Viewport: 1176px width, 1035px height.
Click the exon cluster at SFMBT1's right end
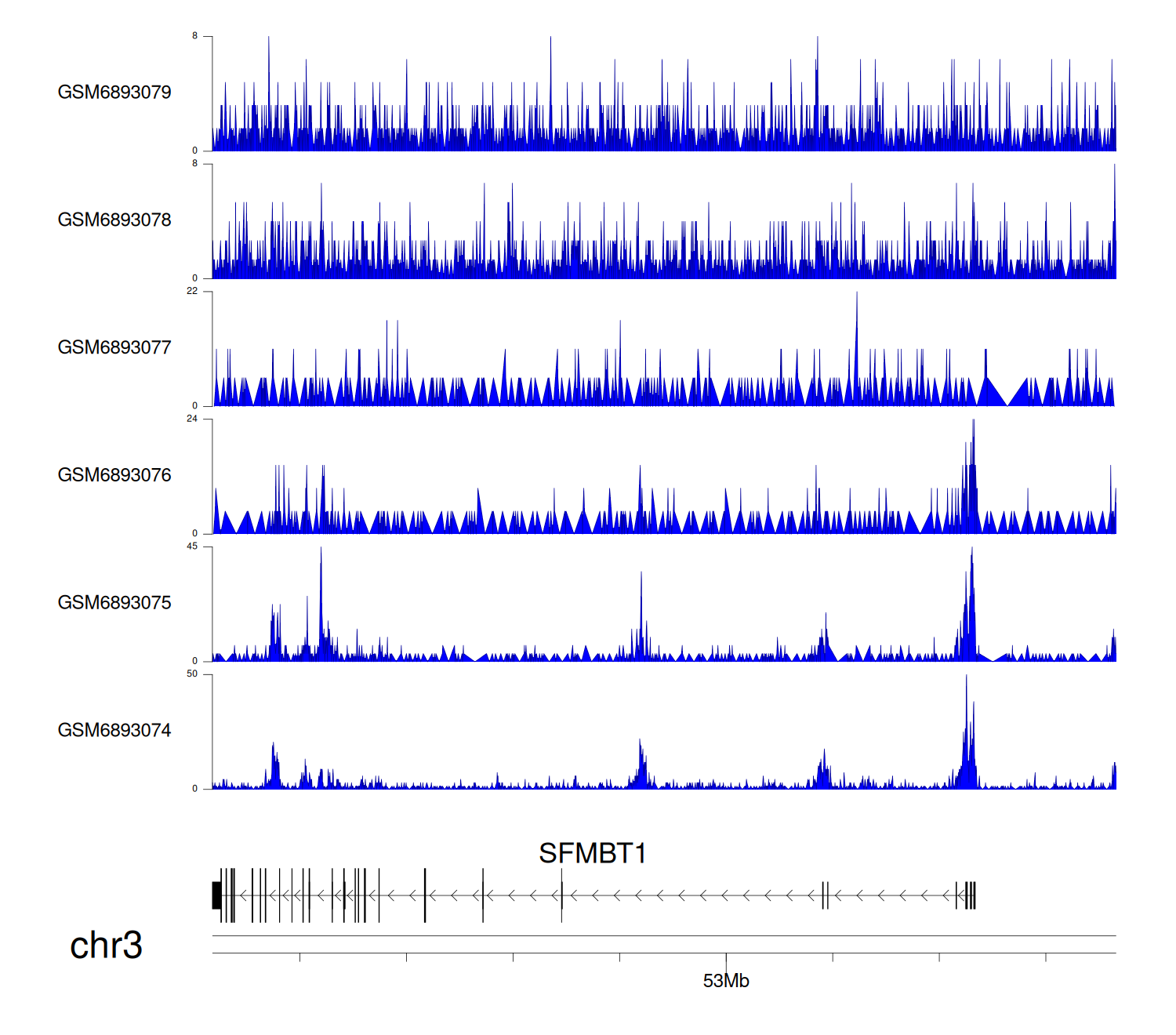coord(970,895)
